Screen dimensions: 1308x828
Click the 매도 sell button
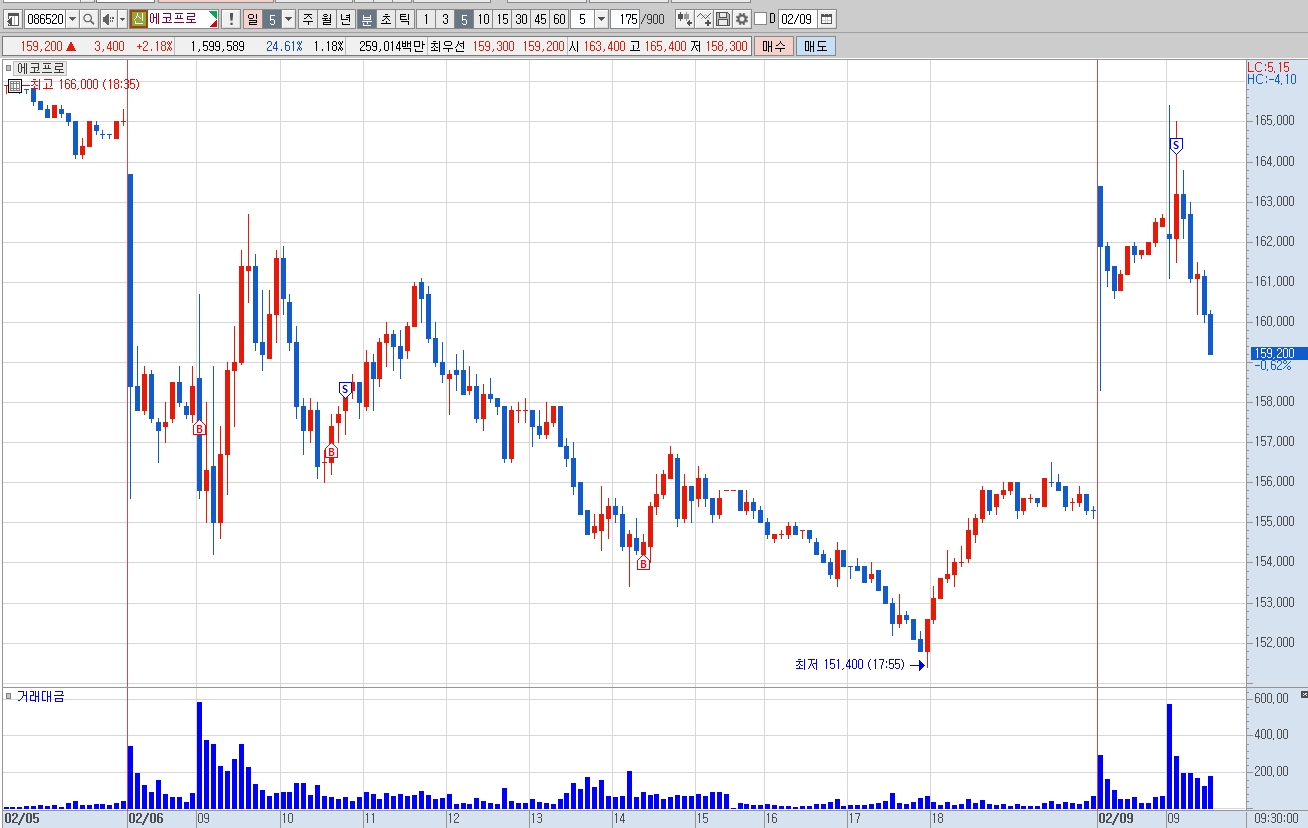click(816, 46)
